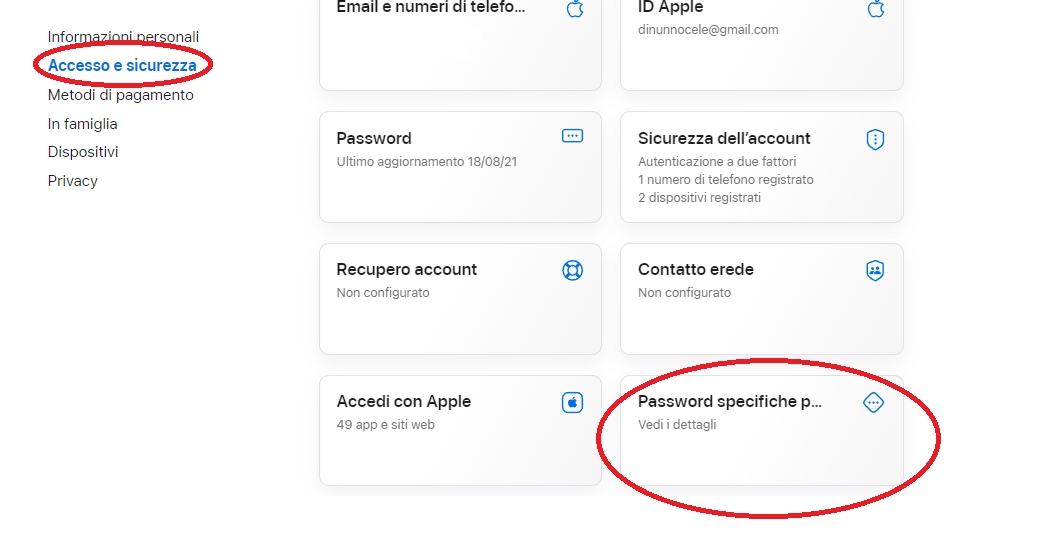The height and width of the screenshot is (560, 1037).
Task: Click the diamond icon for app-specific passwords
Action: (x=873, y=402)
